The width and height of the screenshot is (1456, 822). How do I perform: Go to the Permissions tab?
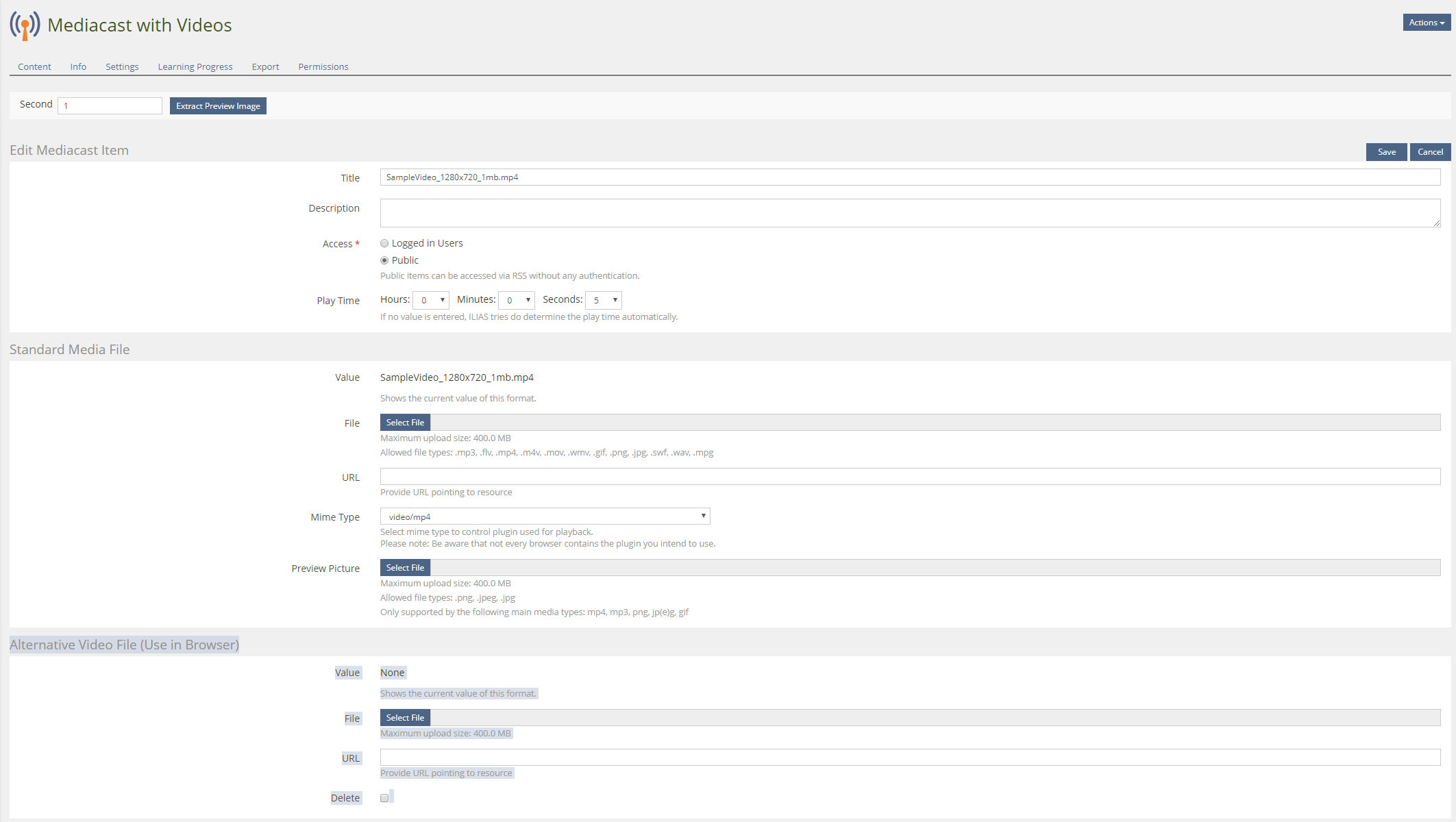click(323, 66)
